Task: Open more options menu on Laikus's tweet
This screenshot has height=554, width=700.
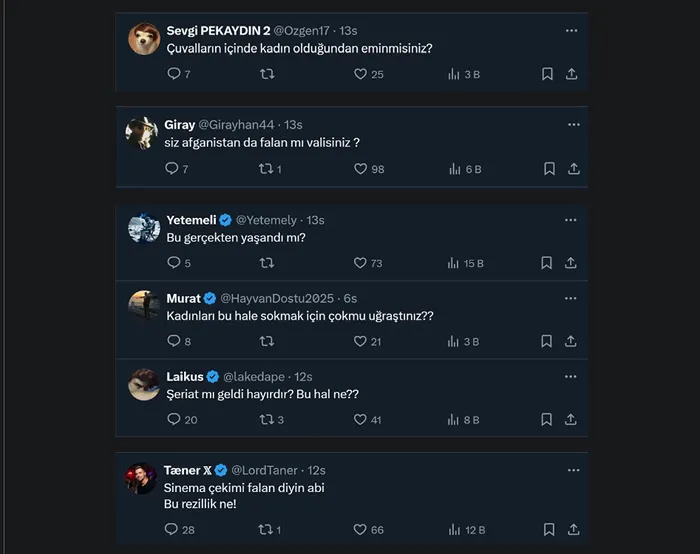Action: 572,376
